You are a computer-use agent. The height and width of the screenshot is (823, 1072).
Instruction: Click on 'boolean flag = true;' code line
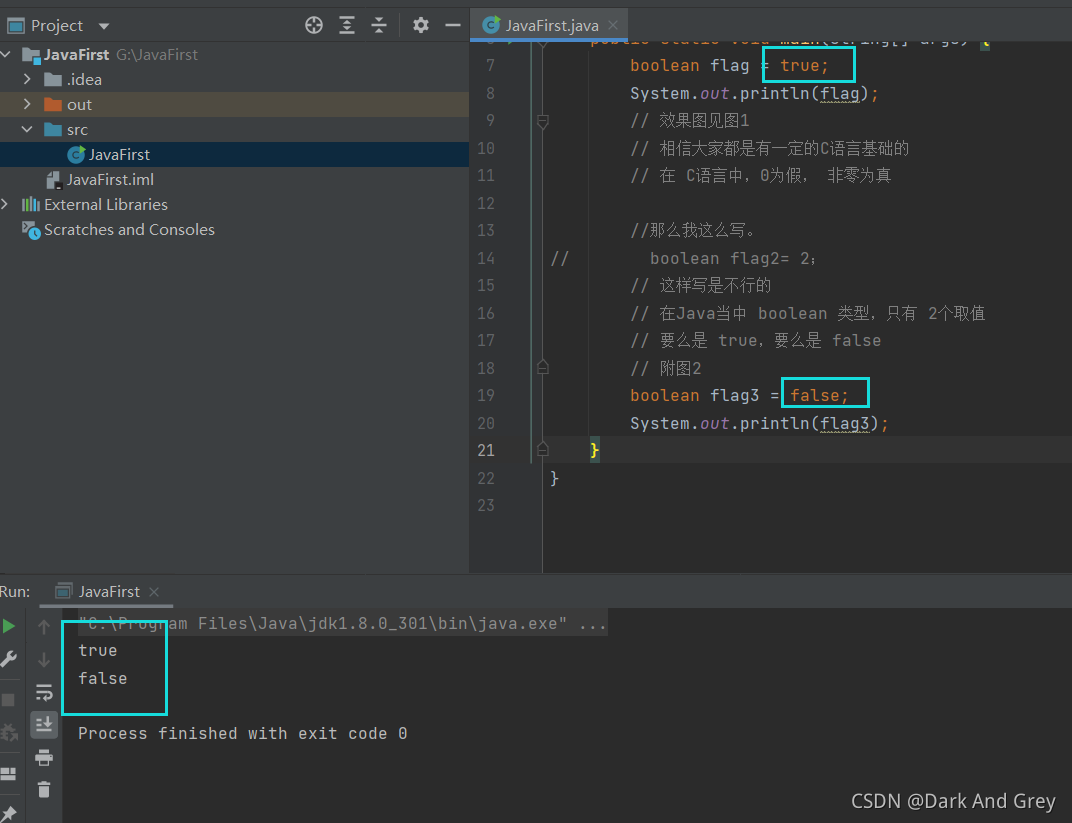click(x=729, y=66)
